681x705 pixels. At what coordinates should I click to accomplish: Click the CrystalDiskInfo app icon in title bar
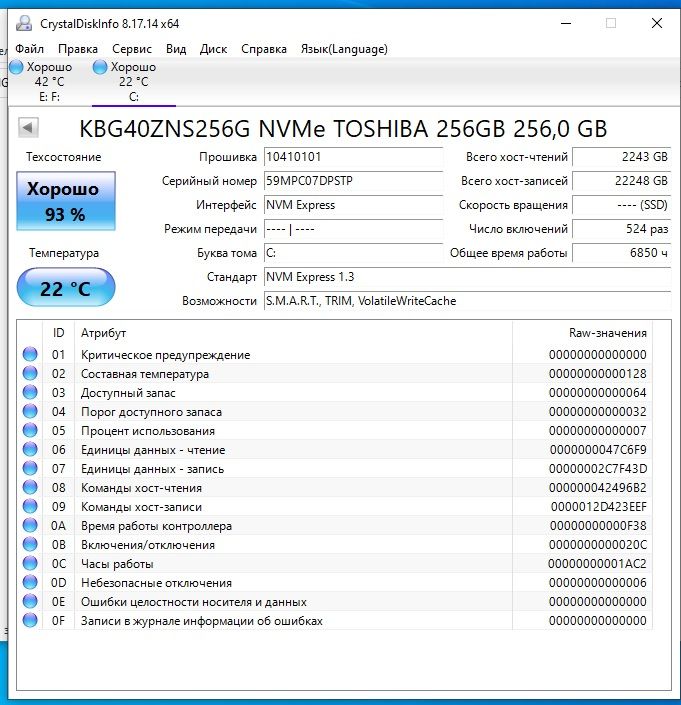click(x=24, y=23)
